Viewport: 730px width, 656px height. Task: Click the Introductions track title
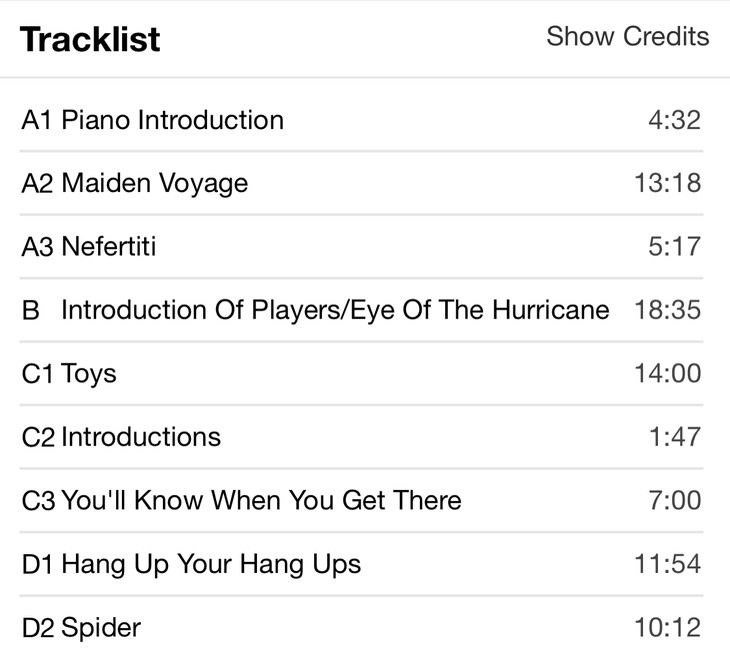point(141,437)
